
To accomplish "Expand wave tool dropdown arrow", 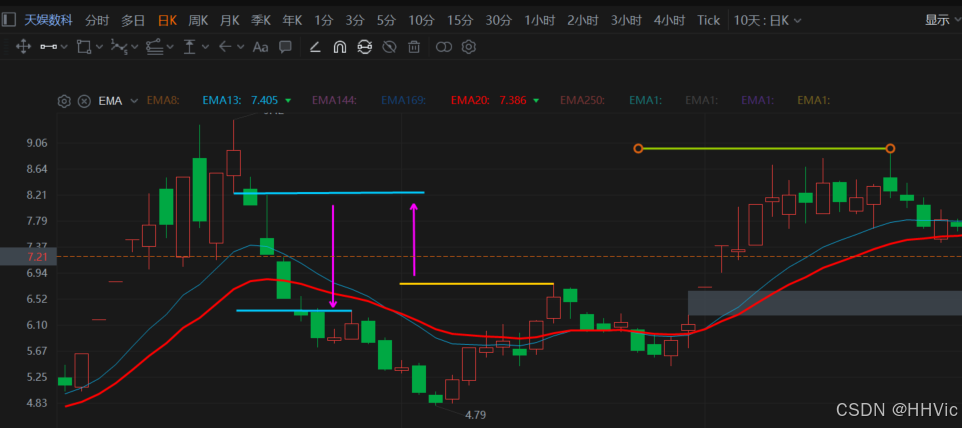I will (134, 47).
